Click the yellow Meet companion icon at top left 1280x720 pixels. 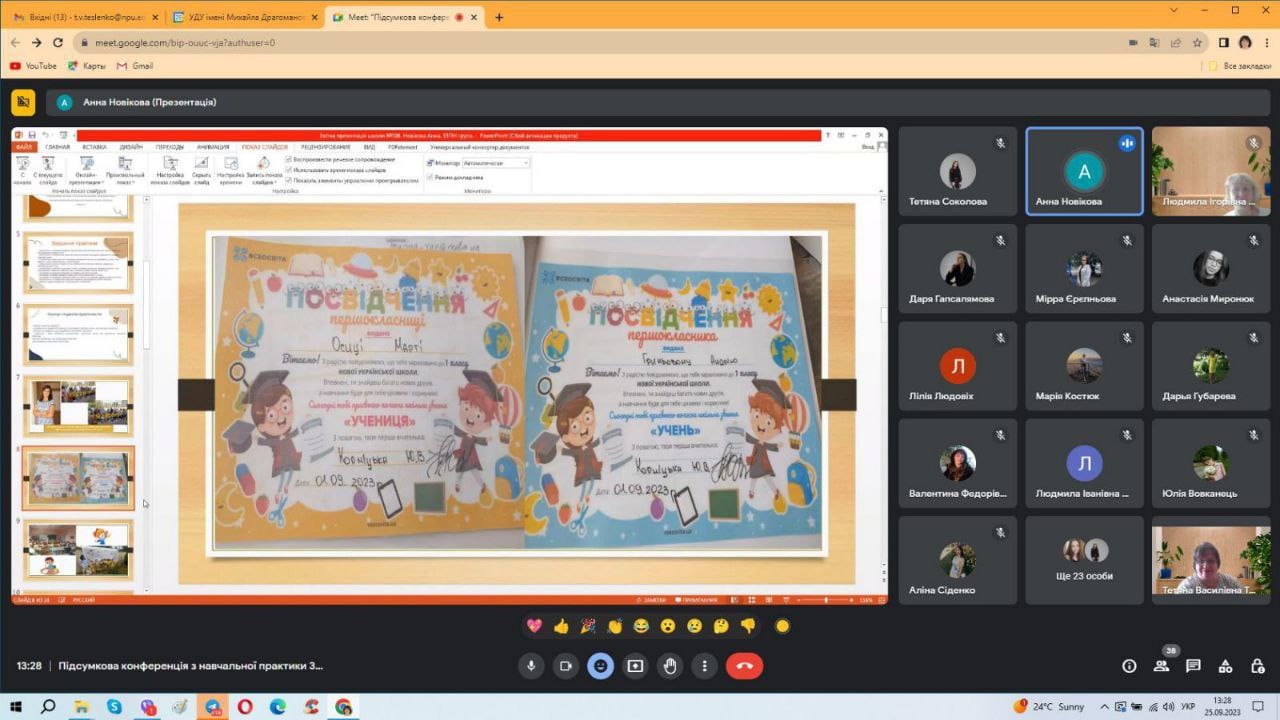tap(24, 102)
